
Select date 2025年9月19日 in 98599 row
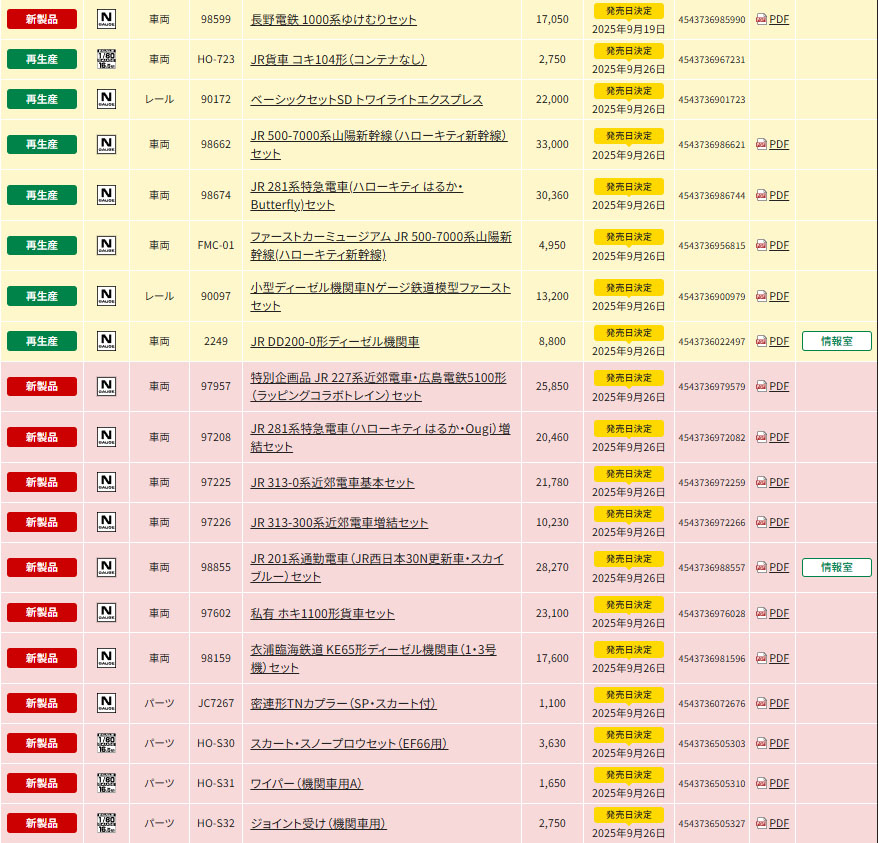[628, 29]
